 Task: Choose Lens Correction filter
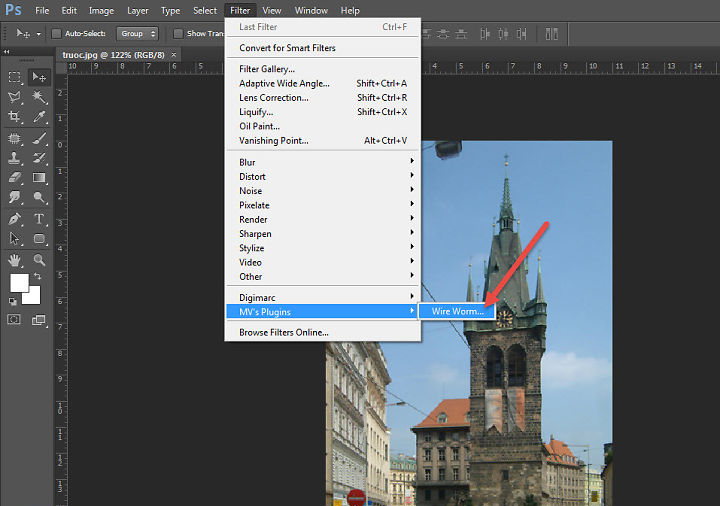pos(322,97)
